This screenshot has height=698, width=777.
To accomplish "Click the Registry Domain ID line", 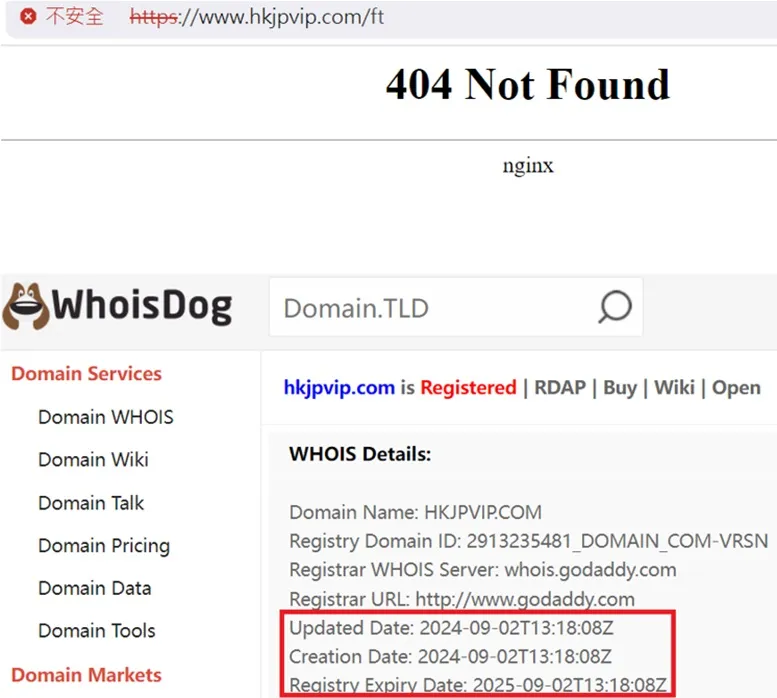I will point(529,541).
